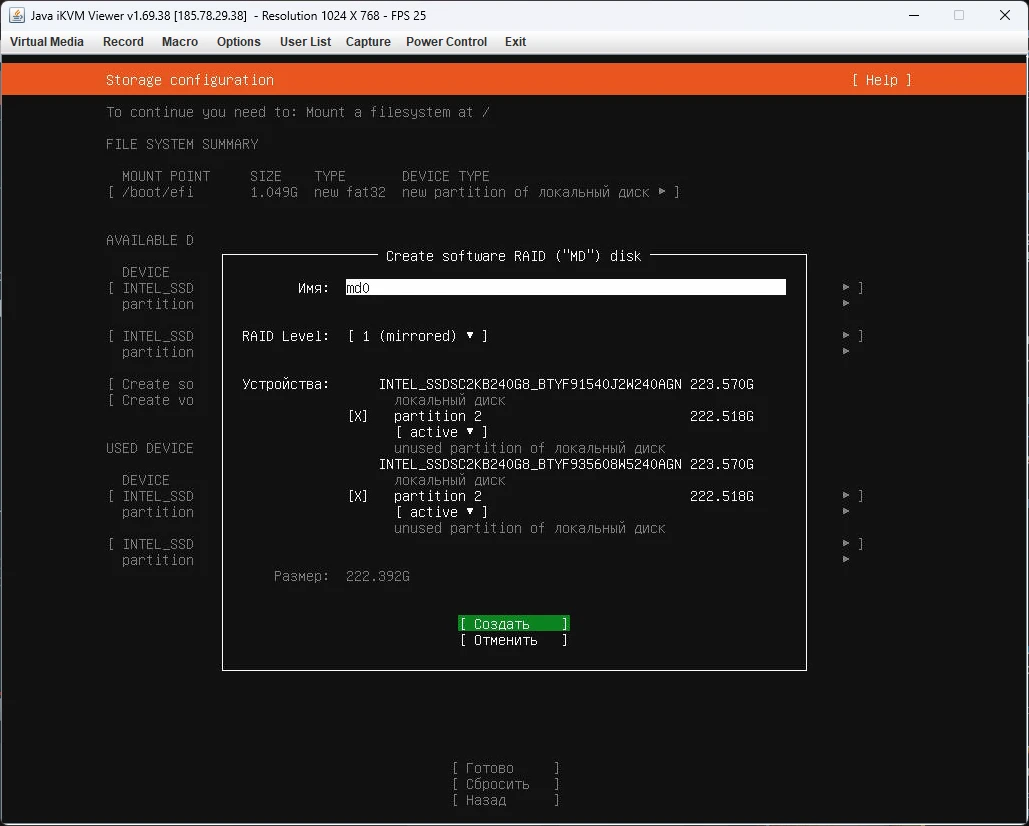The width and height of the screenshot is (1029, 826).
Task: Uncheck partition 2 of first Intel SSD
Action: coord(358,416)
